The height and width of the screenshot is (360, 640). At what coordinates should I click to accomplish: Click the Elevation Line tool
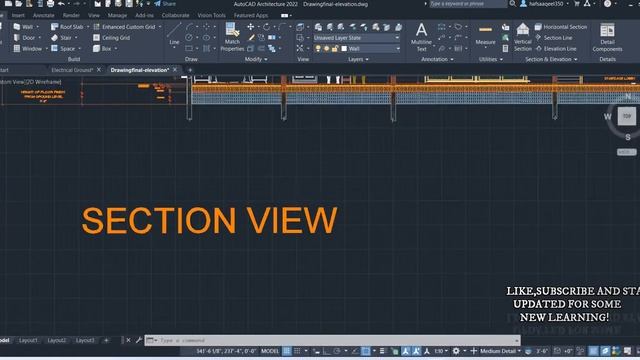[x=556, y=49]
